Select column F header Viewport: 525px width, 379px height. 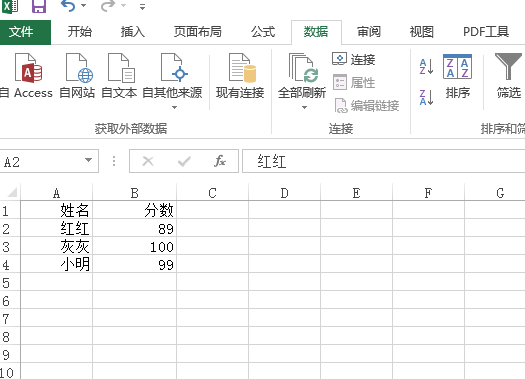(x=429, y=193)
